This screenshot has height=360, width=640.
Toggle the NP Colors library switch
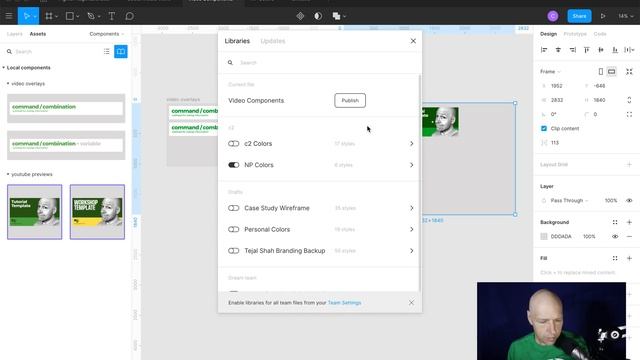pyautogui.click(x=233, y=165)
